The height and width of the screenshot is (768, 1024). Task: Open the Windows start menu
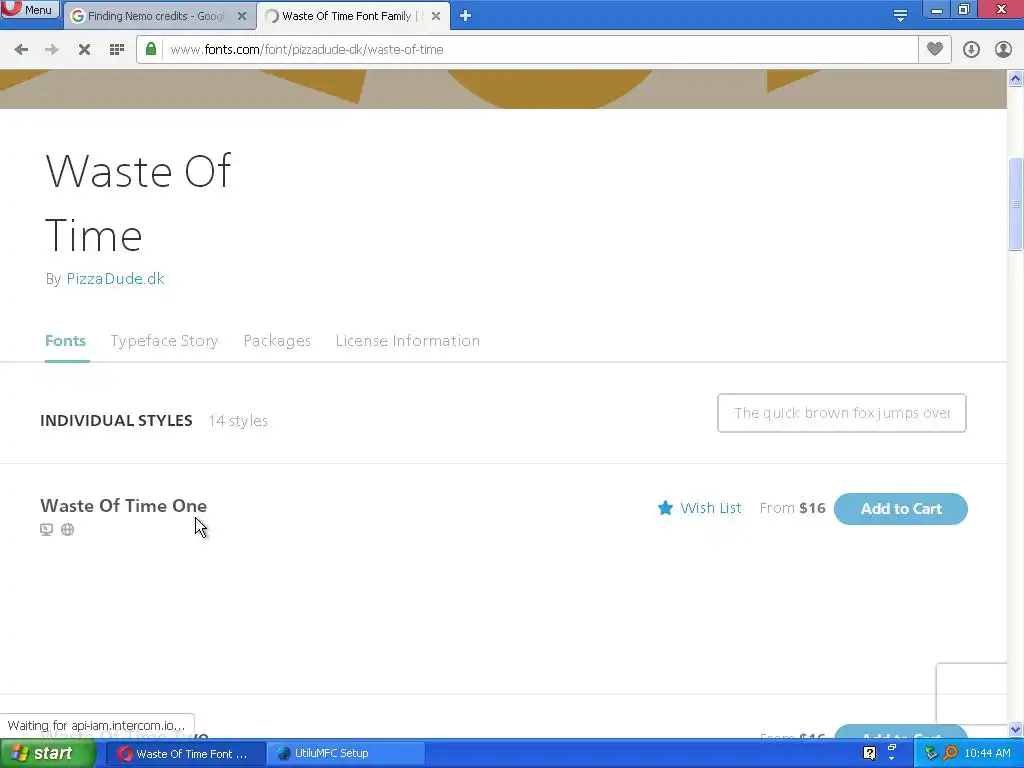pyautogui.click(x=48, y=754)
